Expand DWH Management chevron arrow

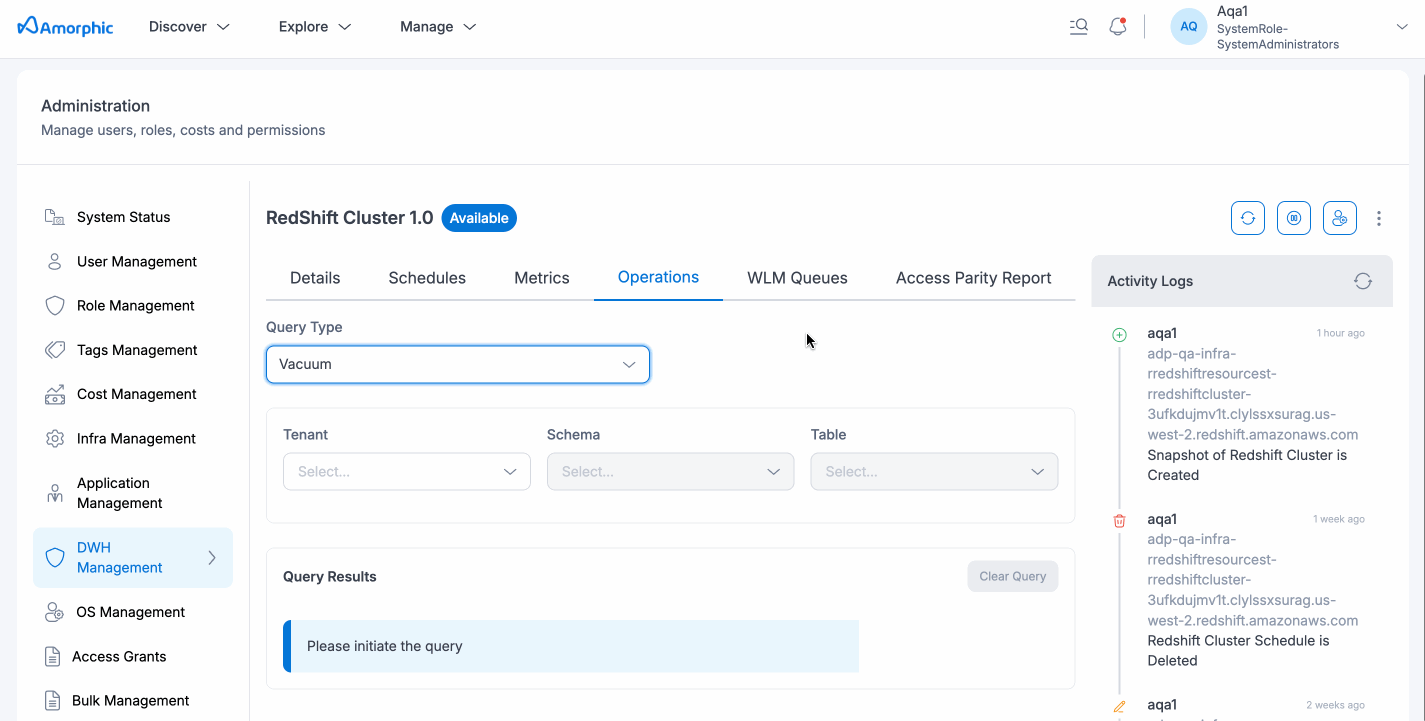tap(212, 558)
